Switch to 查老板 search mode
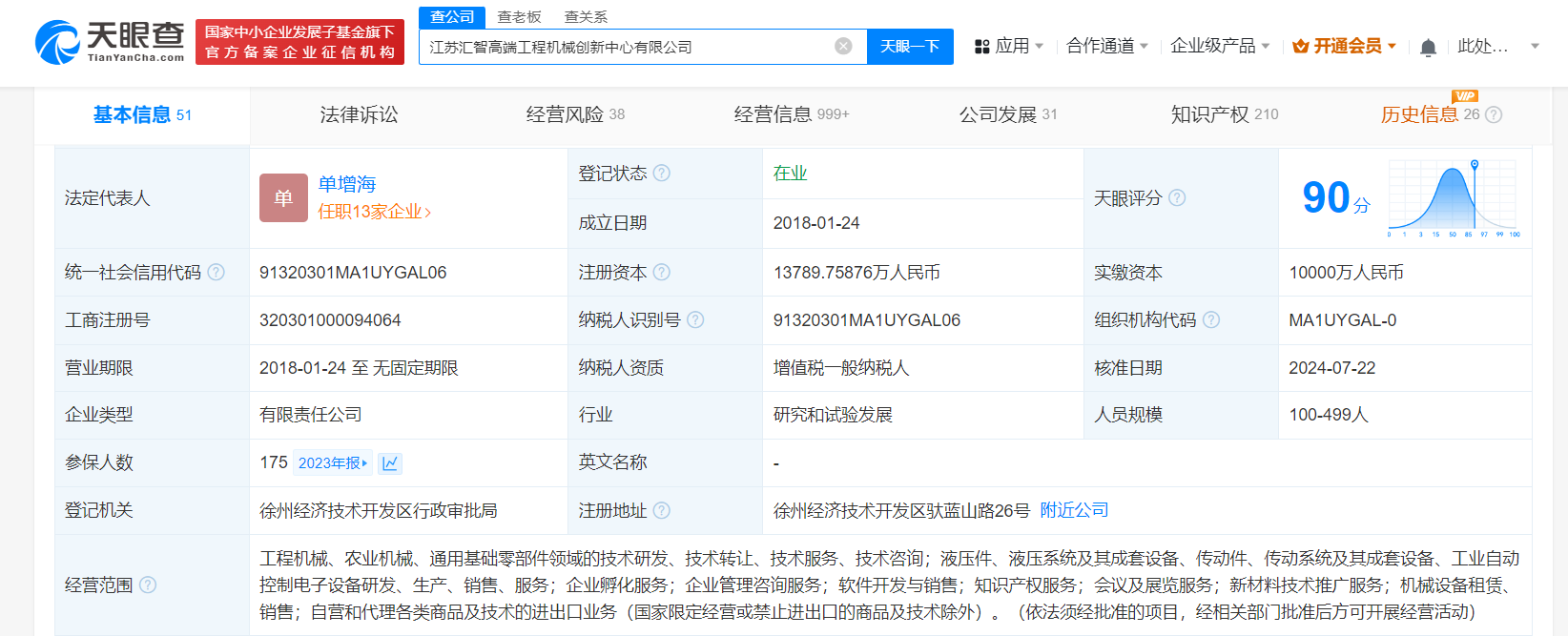The width and height of the screenshot is (1568, 636). click(519, 17)
